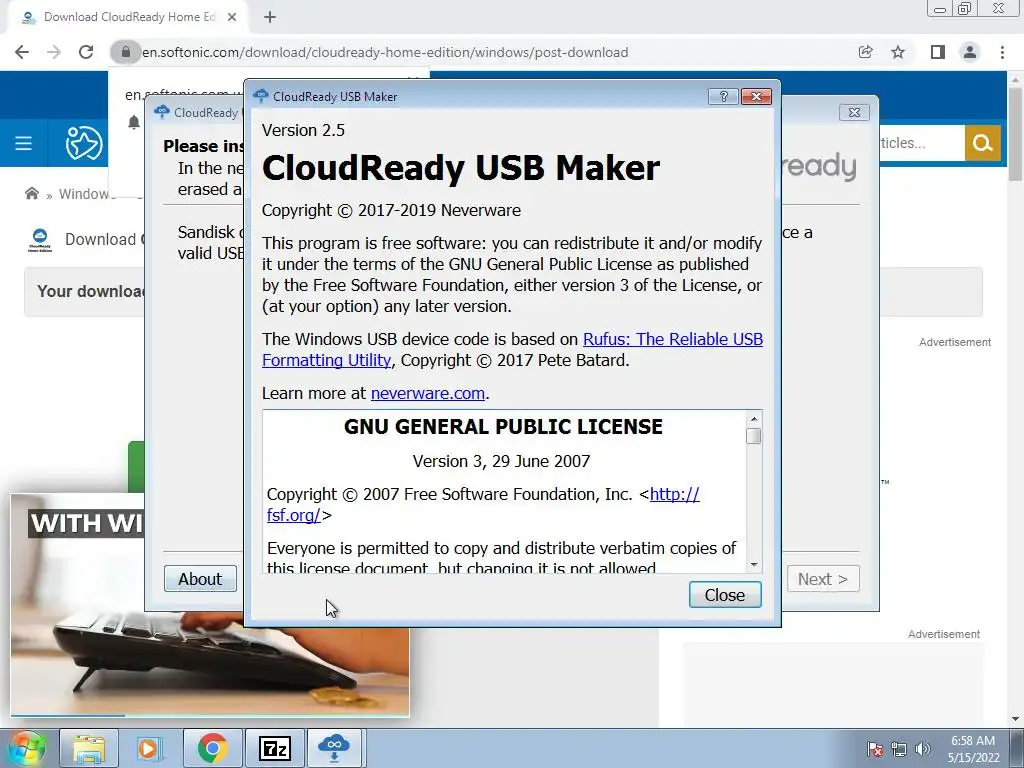Click the Action Center flag tray icon
Image resolution: width=1024 pixels, height=768 pixels.
(875, 749)
